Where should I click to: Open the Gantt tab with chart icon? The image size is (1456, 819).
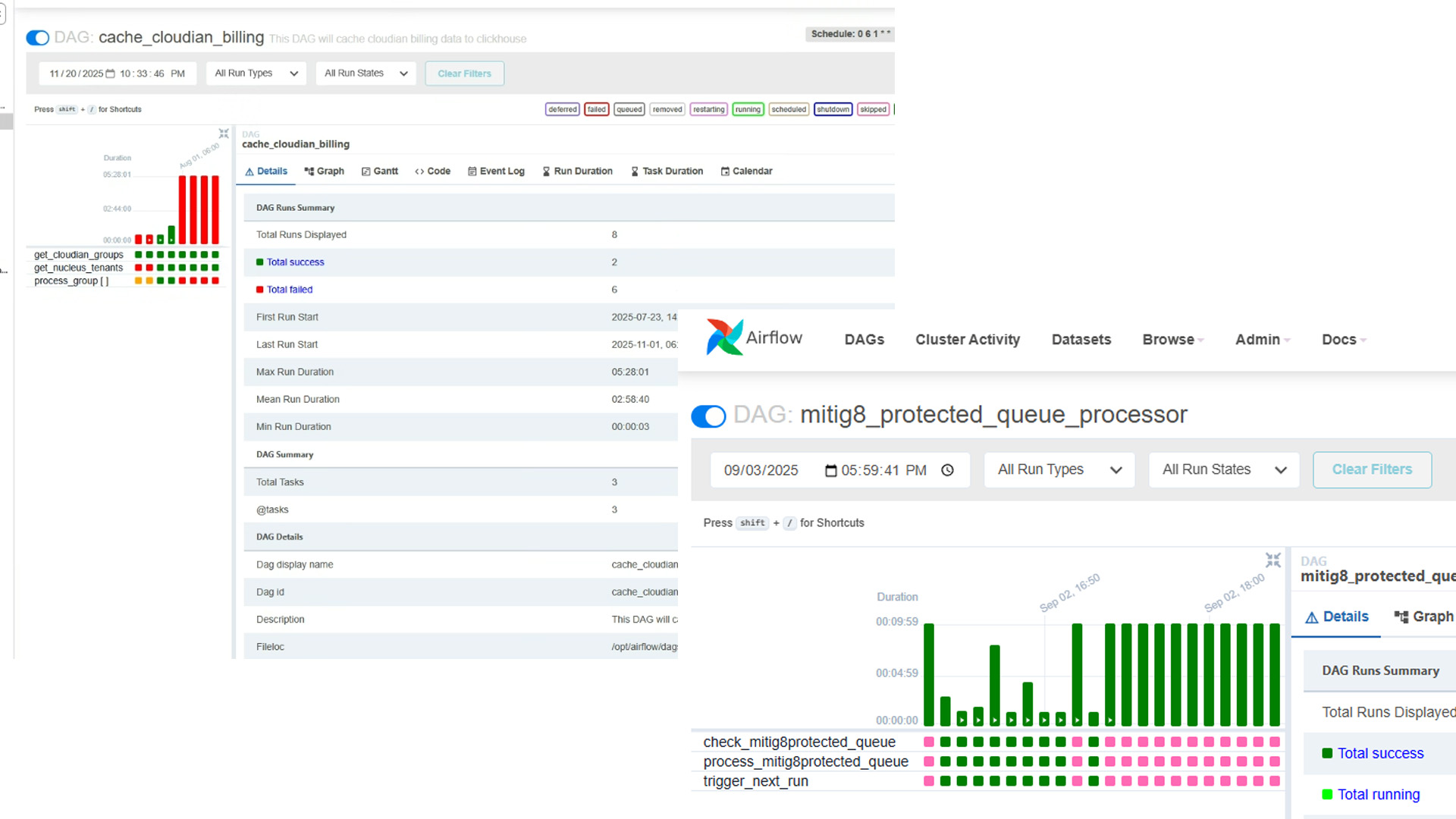click(380, 171)
